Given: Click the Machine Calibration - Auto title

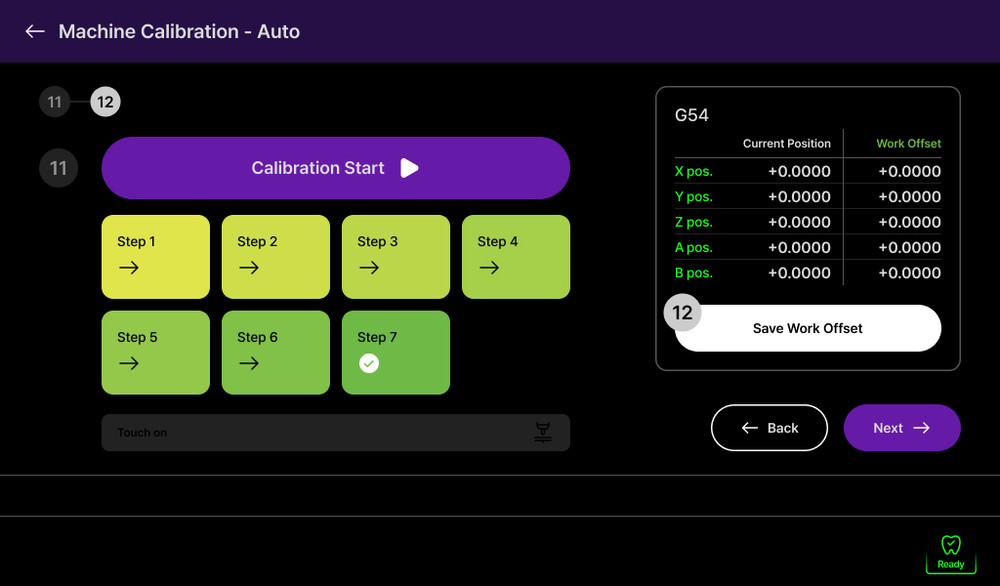Looking at the screenshot, I should pos(179,31).
